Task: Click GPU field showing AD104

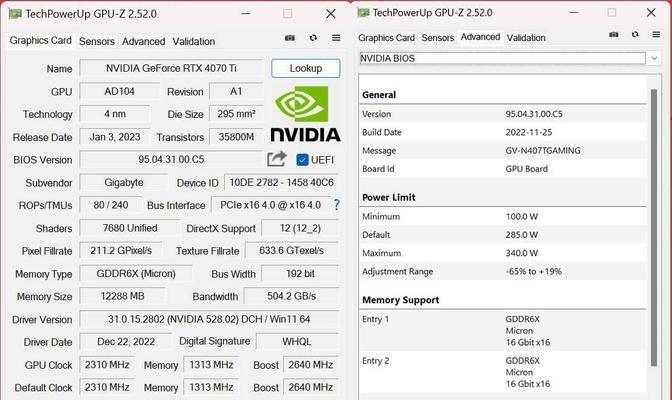Action: 120,91
